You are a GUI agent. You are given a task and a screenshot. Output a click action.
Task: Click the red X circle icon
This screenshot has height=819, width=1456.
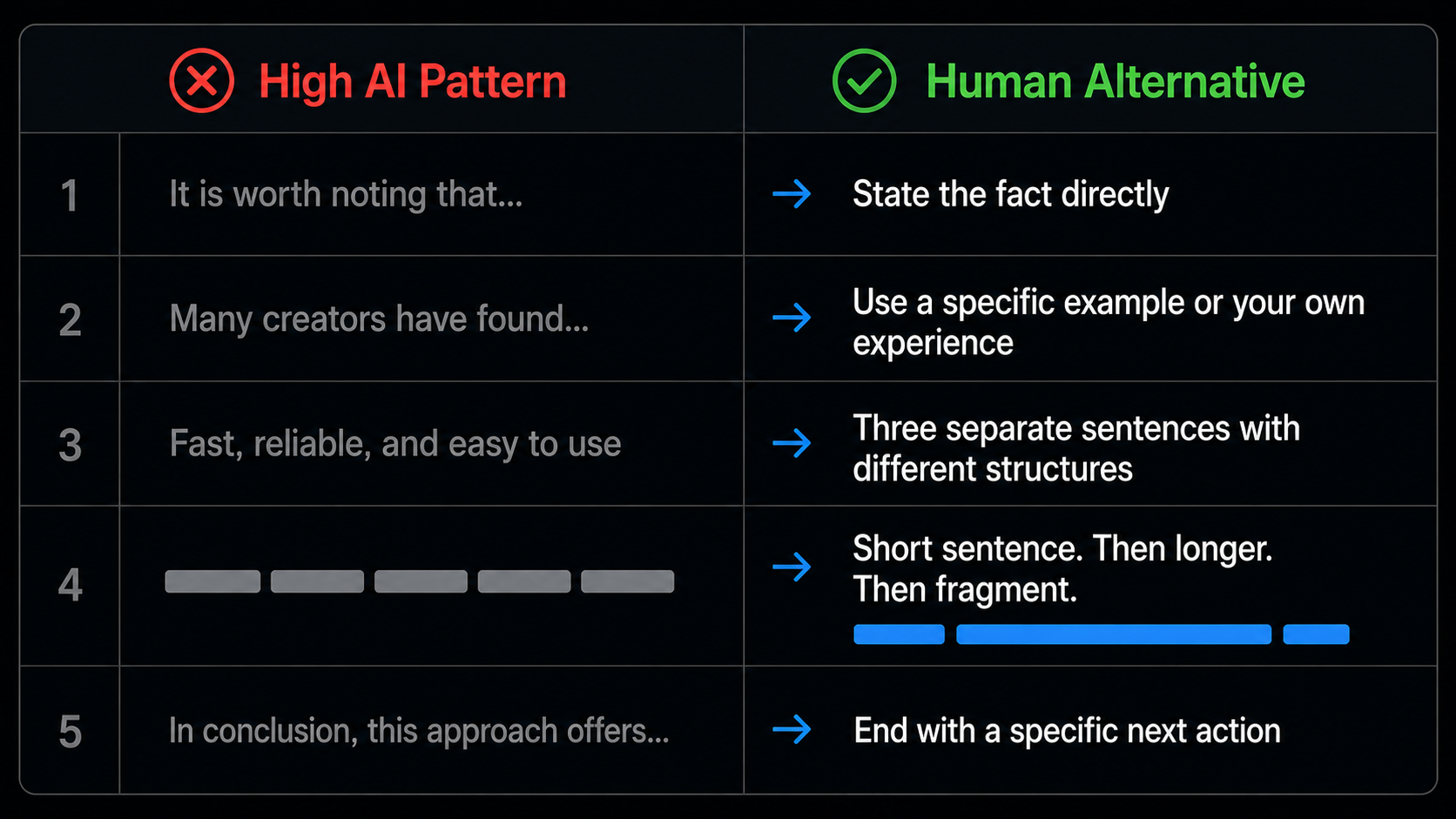point(201,81)
